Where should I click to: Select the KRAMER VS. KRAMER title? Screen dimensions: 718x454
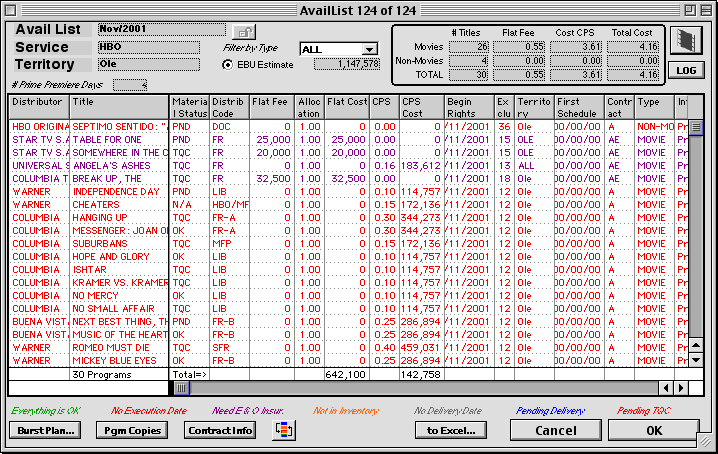120,282
